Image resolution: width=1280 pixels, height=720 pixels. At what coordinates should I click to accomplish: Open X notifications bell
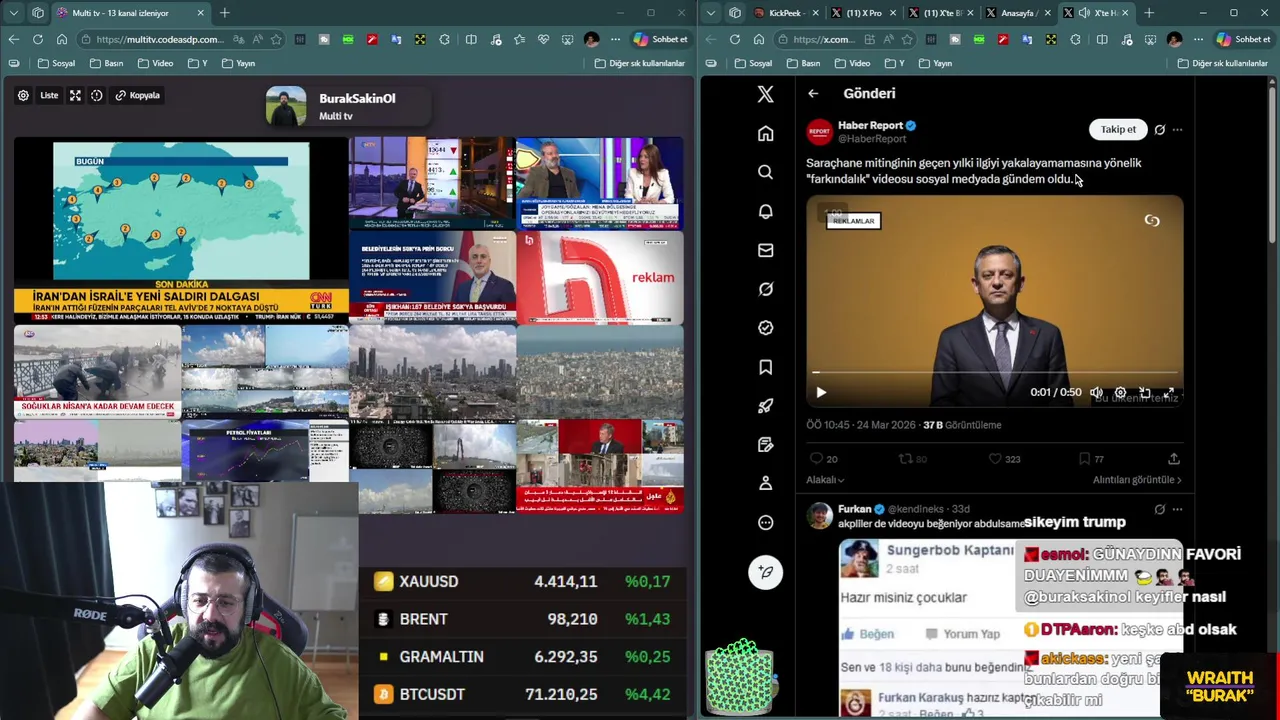coord(765,211)
